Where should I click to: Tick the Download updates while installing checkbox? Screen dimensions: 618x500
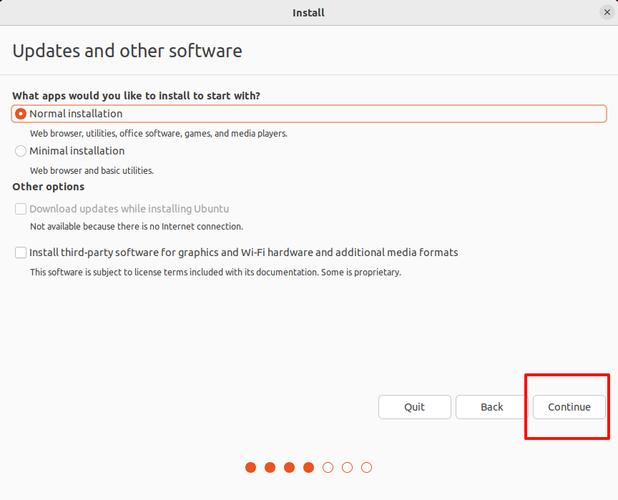coord(21,209)
